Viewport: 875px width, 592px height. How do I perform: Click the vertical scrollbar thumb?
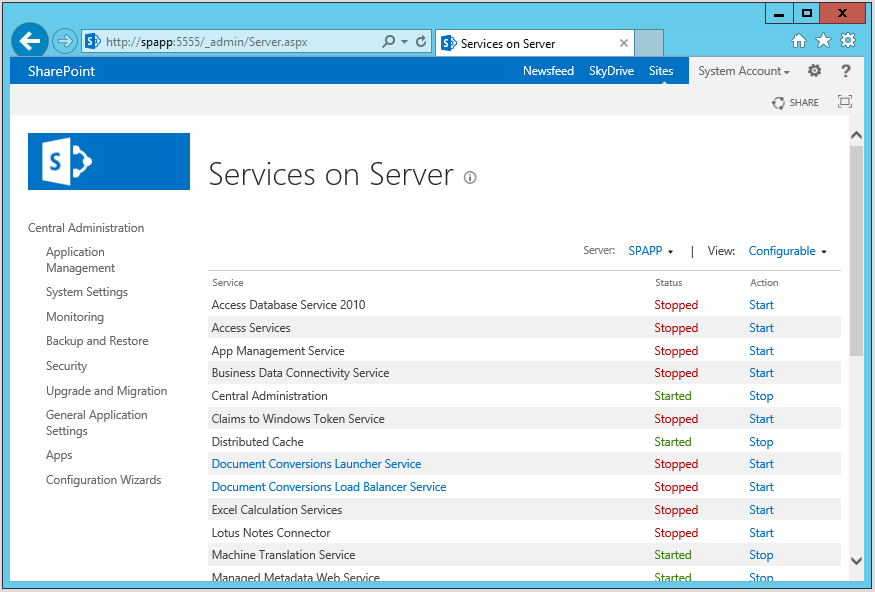(856, 251)
